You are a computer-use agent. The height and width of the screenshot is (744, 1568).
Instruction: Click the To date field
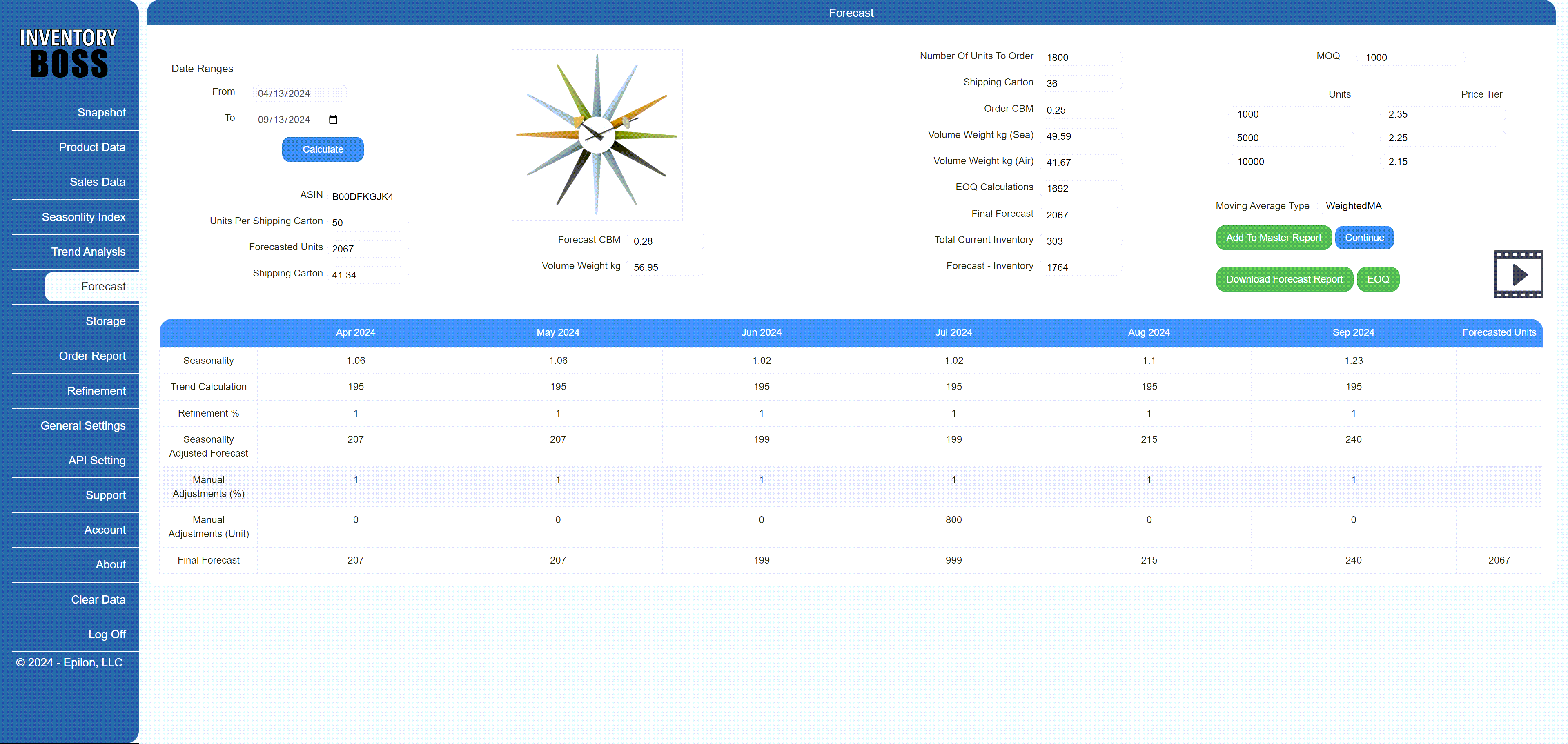coord(299,119)
